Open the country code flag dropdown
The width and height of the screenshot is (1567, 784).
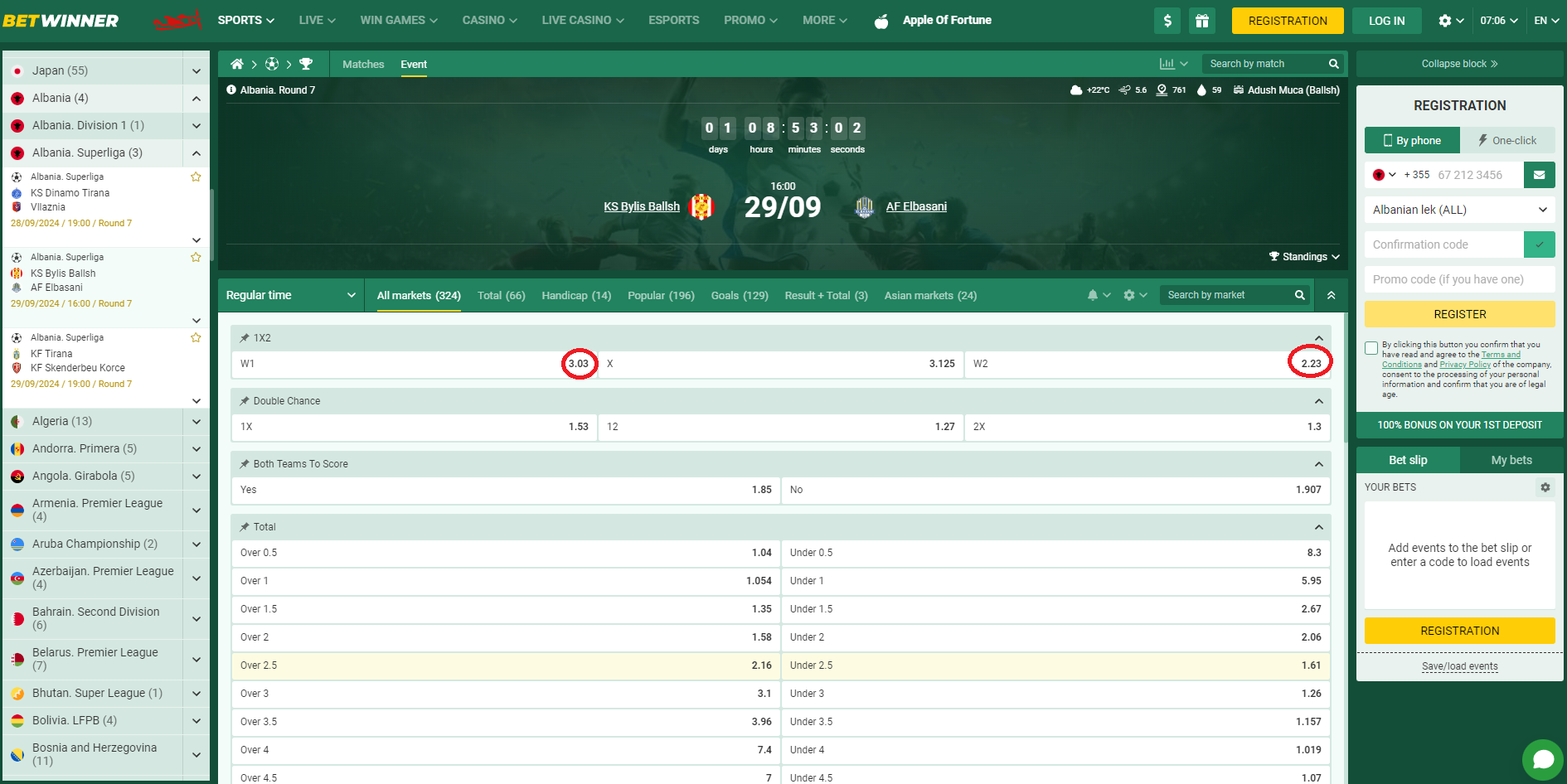[x=1385, y=175]
